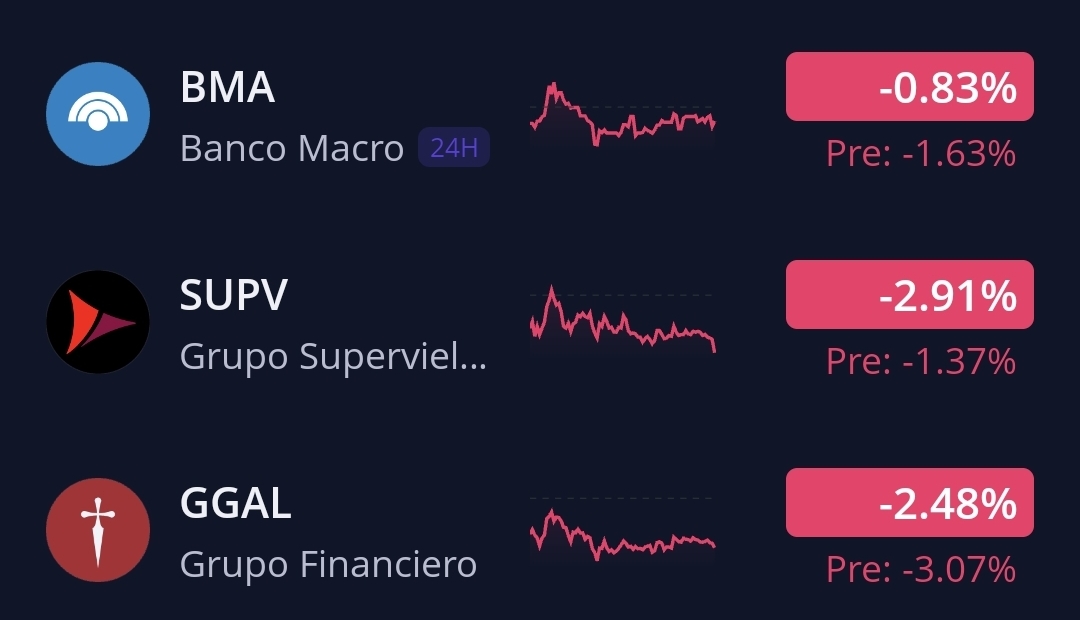Tap the Grupo Supervielle arrow logo

click(x=98, y=322)
